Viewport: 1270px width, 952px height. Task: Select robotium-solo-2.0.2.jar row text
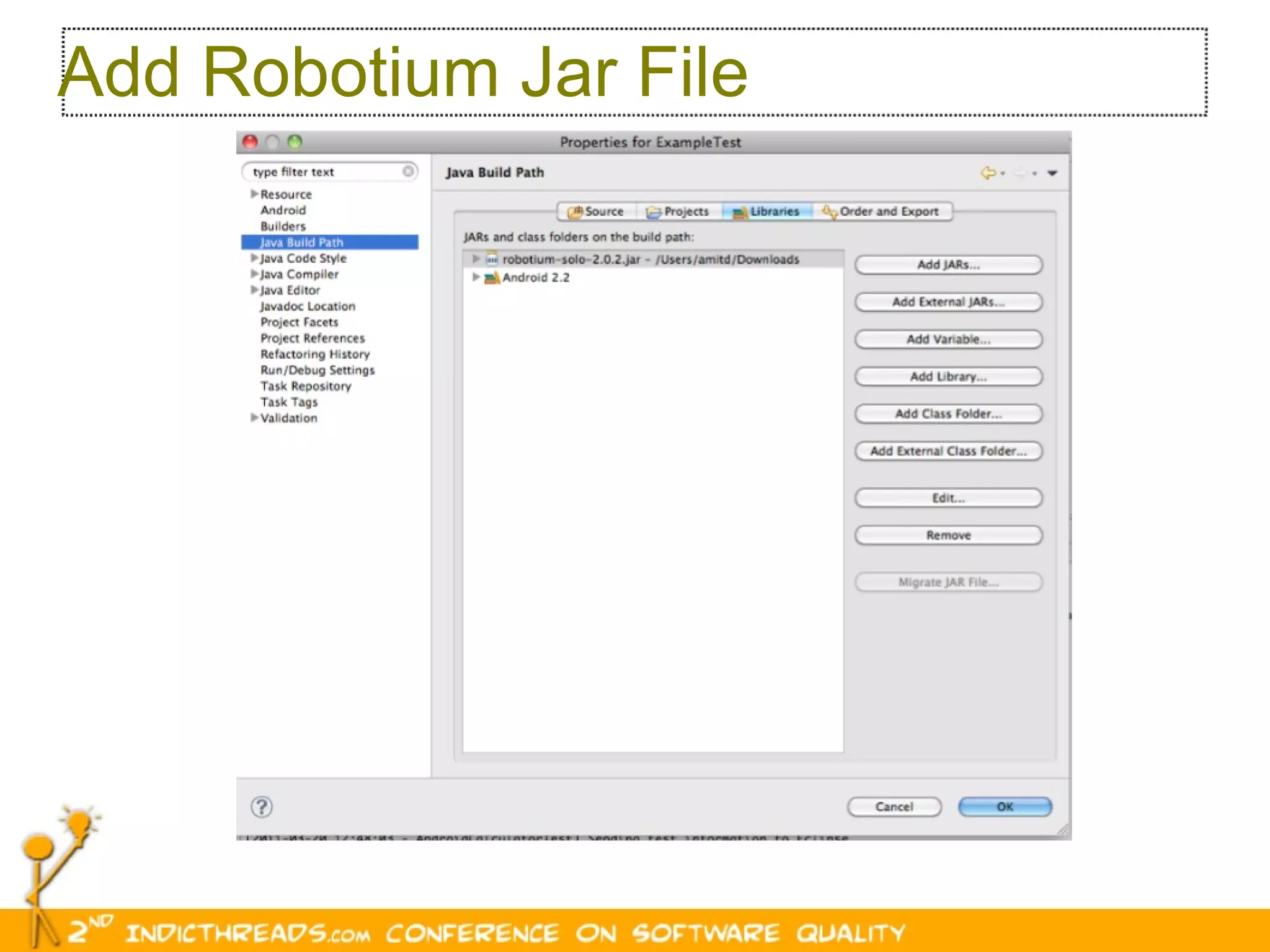pyautogui.click(x=651, y=259)
